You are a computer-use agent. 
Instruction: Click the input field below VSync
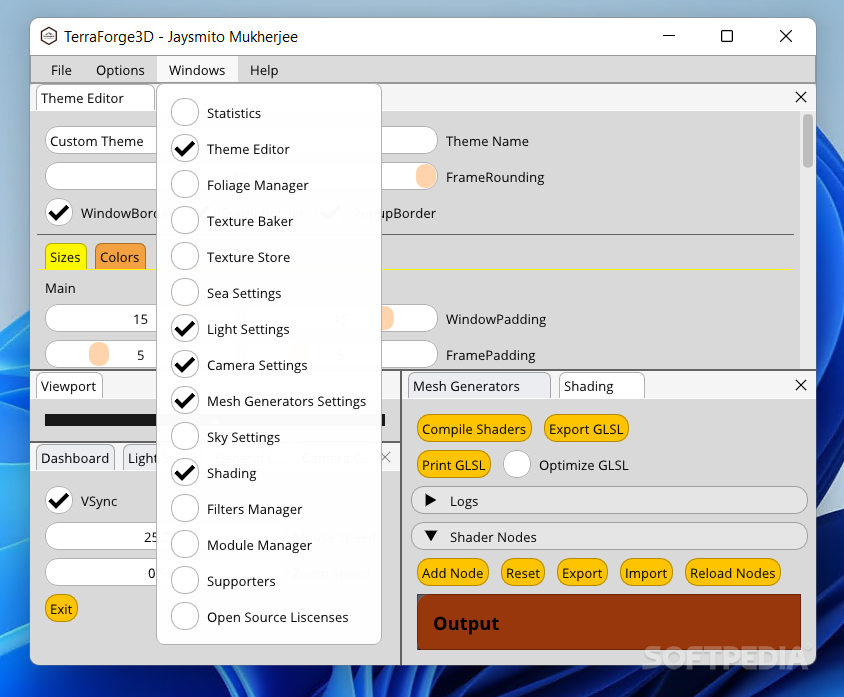[x=101, y=537]
